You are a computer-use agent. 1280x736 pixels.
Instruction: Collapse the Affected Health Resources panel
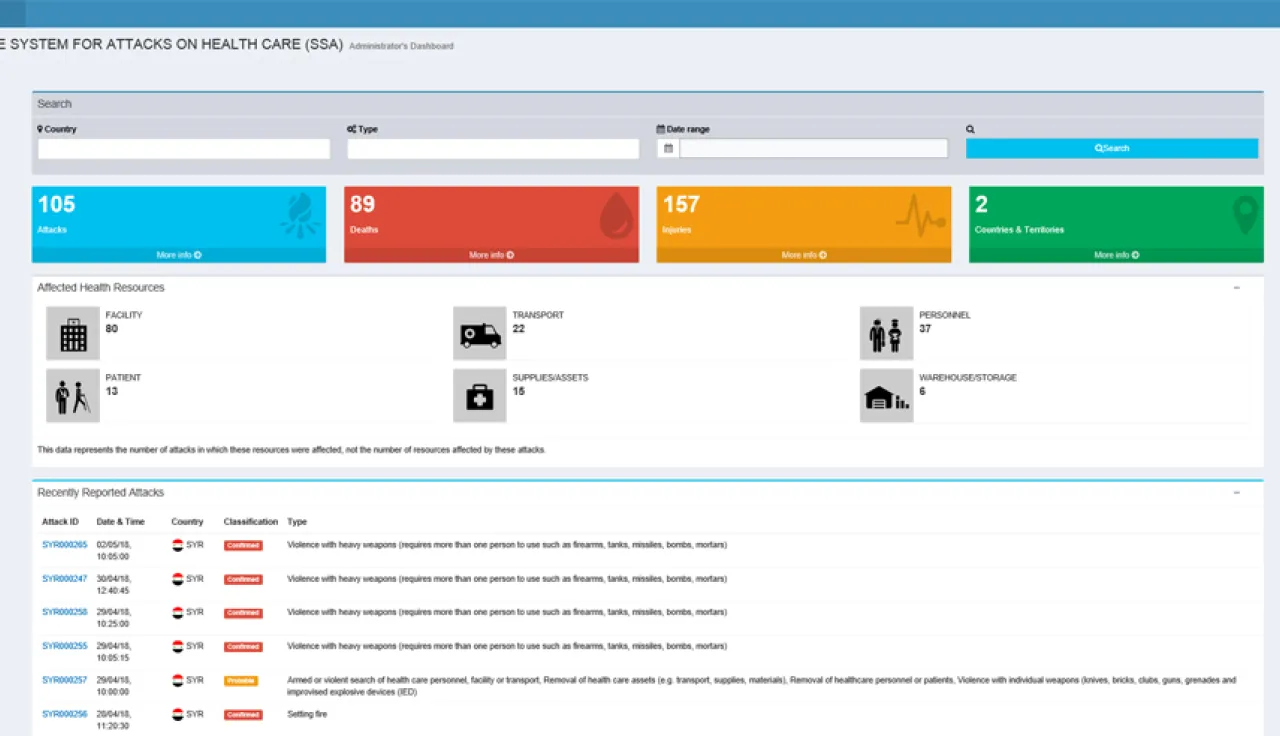coord(1236,288)
